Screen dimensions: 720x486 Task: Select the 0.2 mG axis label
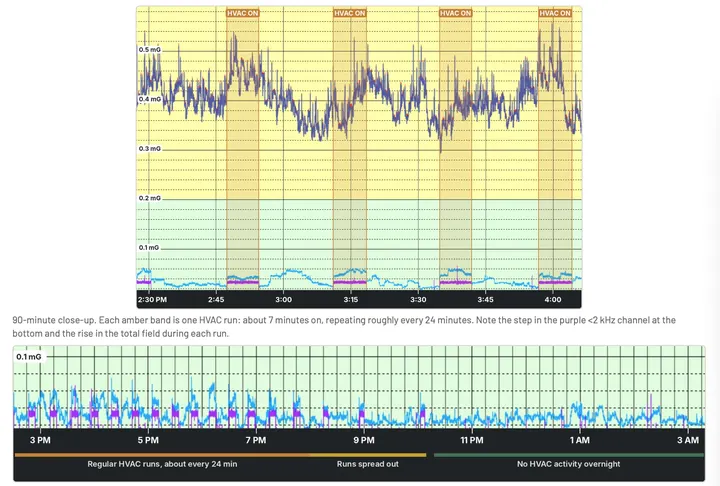[x=150, y=198]
